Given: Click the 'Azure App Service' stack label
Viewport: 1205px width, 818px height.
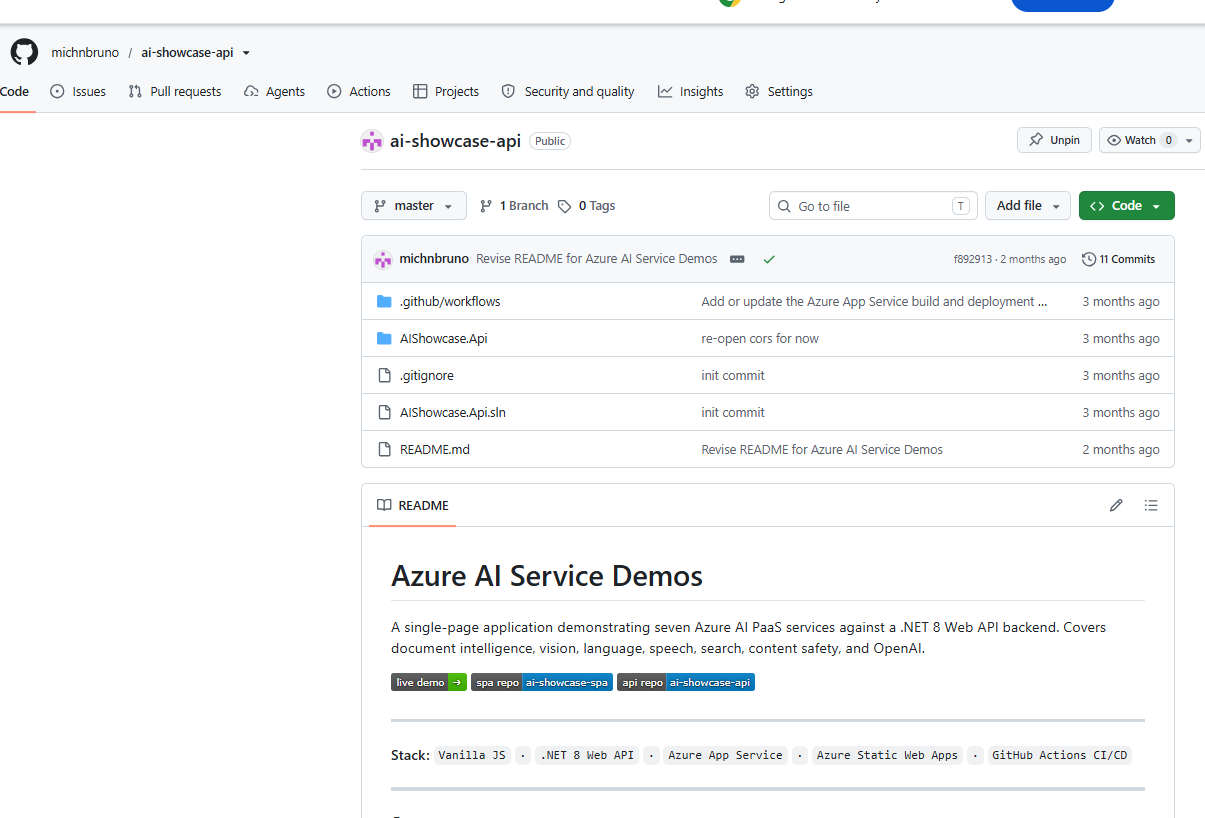Looking at the screenshot, I should (x=726, y=755).
